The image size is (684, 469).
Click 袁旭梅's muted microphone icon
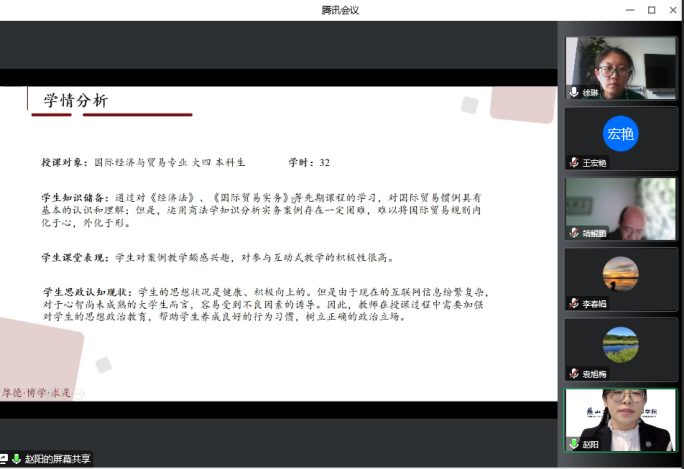pyautogui.click(x=574, y=374)
